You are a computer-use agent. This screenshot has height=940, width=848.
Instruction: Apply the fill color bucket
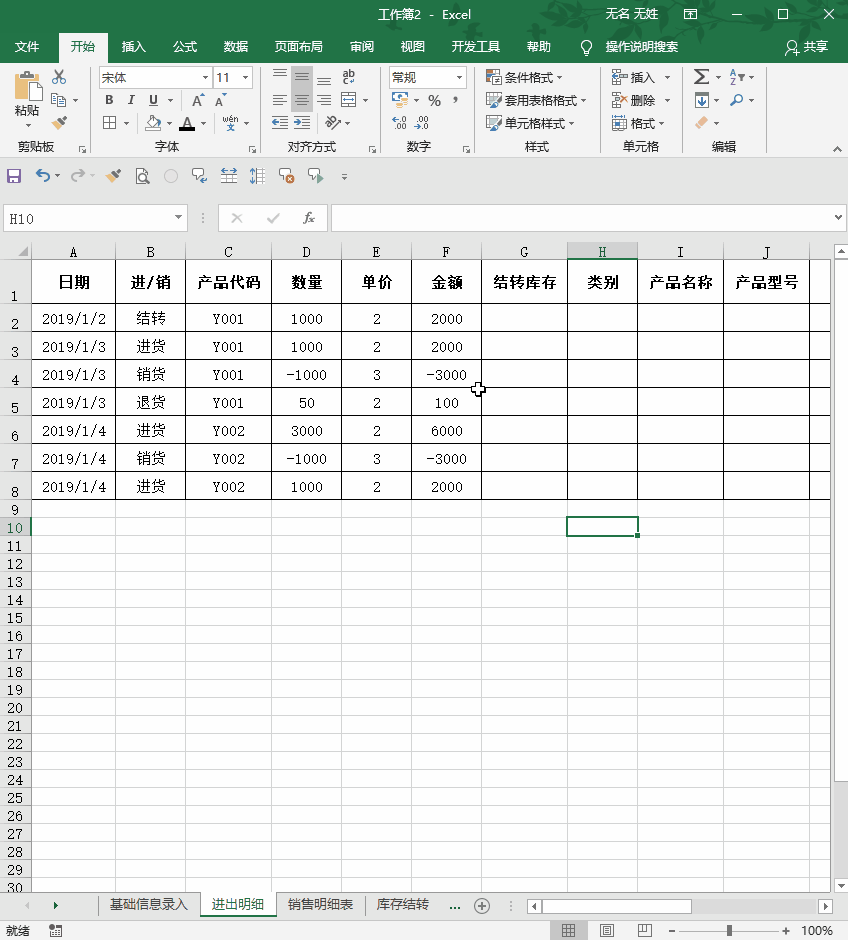pyautogui.click(x=153, y=123)
